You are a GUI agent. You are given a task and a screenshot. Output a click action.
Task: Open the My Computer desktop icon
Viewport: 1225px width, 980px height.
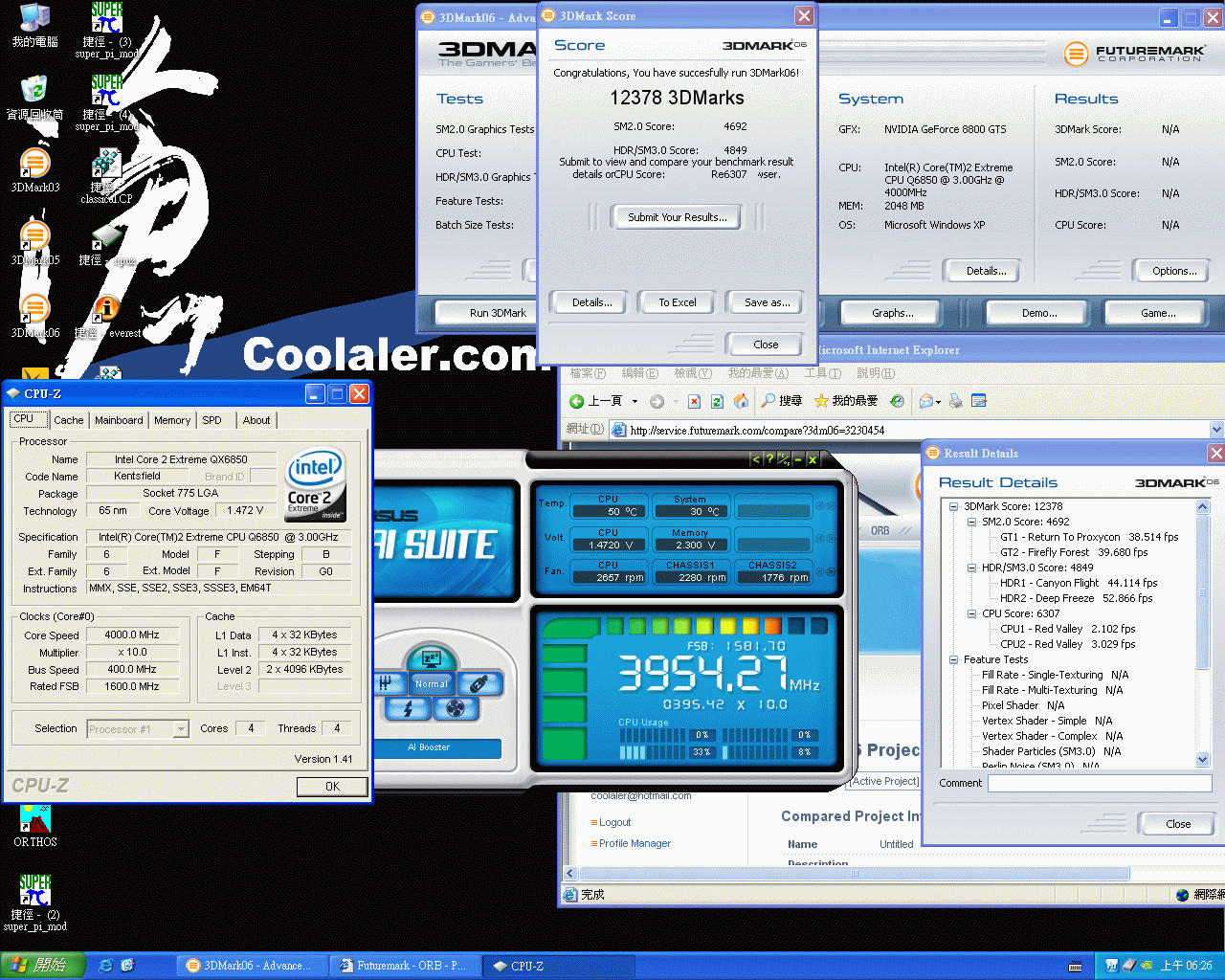click(x=35, y=26)
